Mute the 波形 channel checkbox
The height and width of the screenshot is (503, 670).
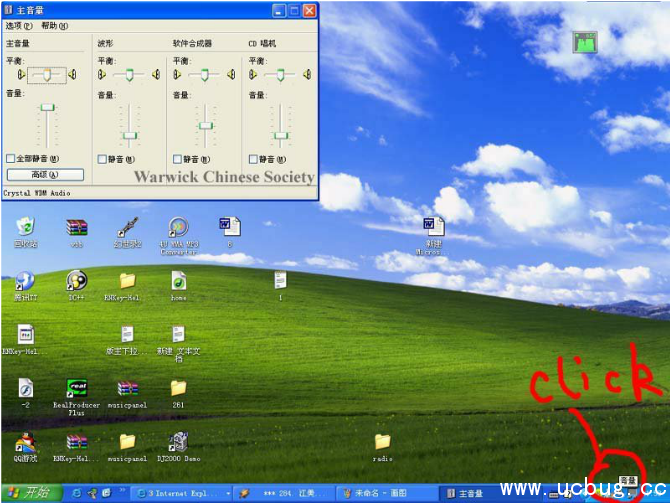(102, 159)
